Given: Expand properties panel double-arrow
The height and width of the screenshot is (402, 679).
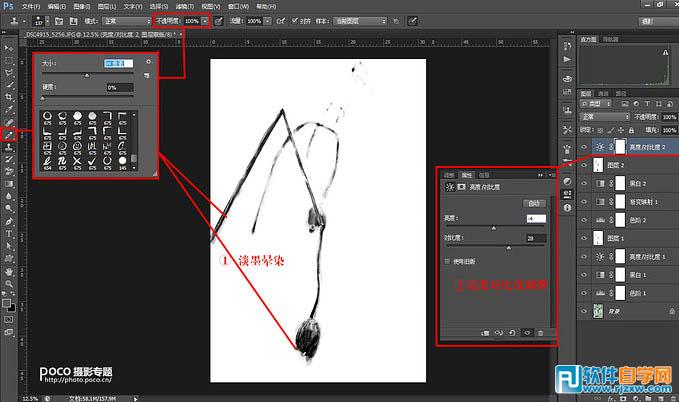Looking at the screenshot, I should point(540,175).
